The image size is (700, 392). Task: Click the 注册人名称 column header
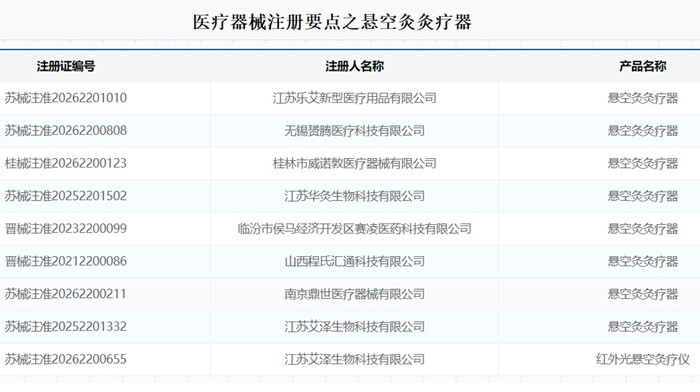pyautogui.click(x=354, y=67)
